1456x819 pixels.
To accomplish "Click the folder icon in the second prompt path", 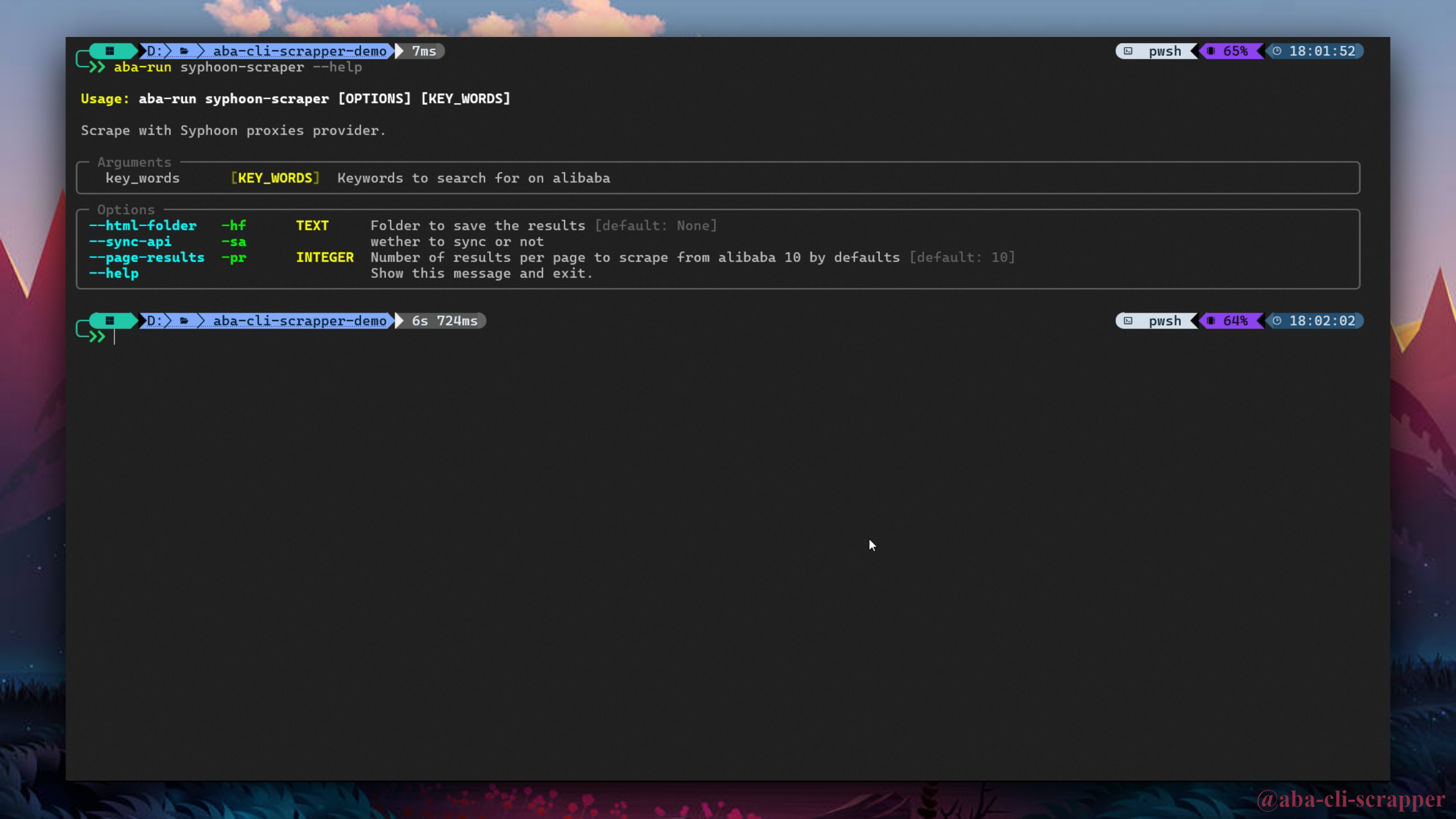I will click(184, 321).
